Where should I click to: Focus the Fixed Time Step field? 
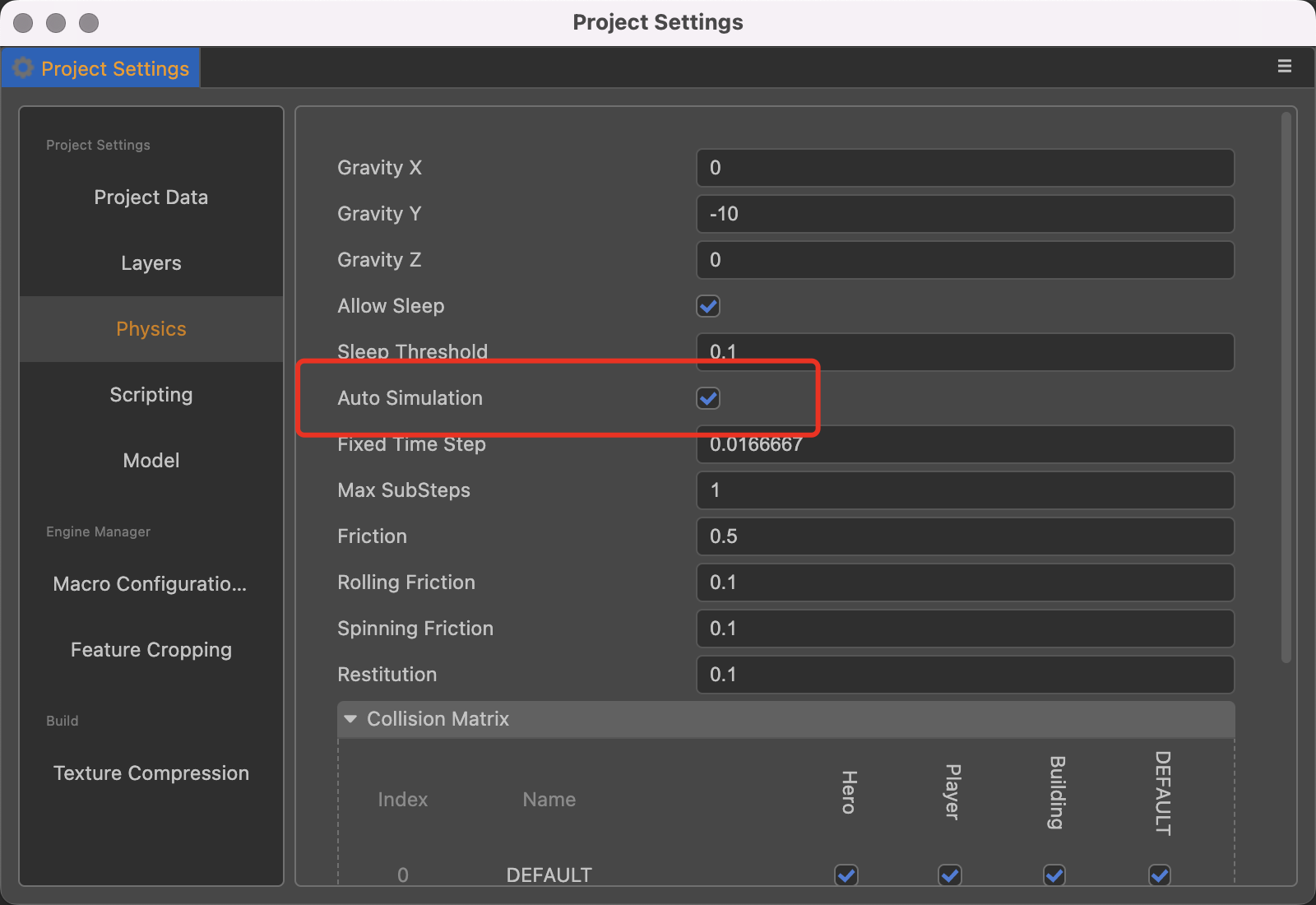(965, 445)
